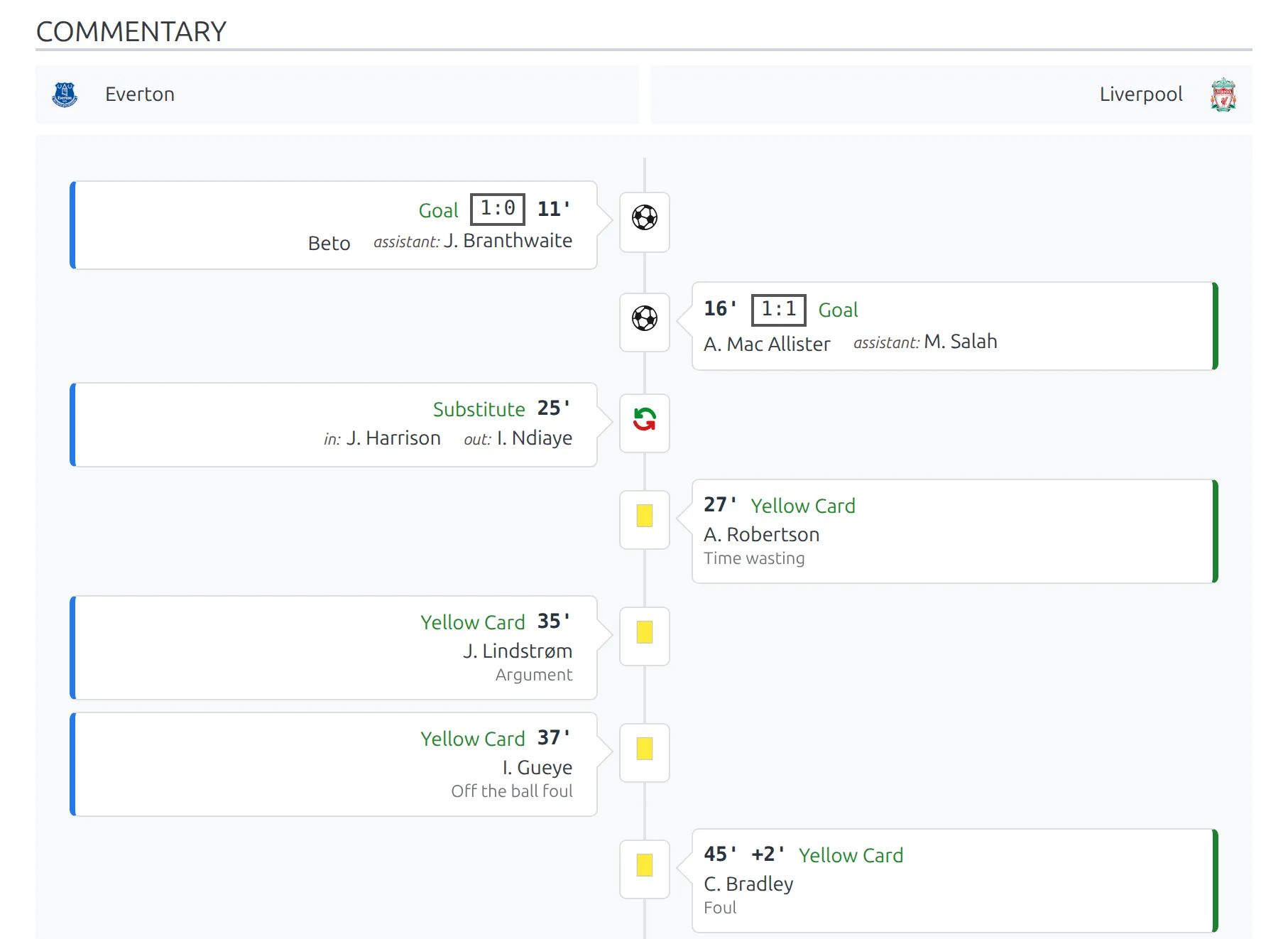Click C. Bradley's 45+2' yellow card icon
The width and height of the screenshot is (1288, 939).
tap(645, 865)
